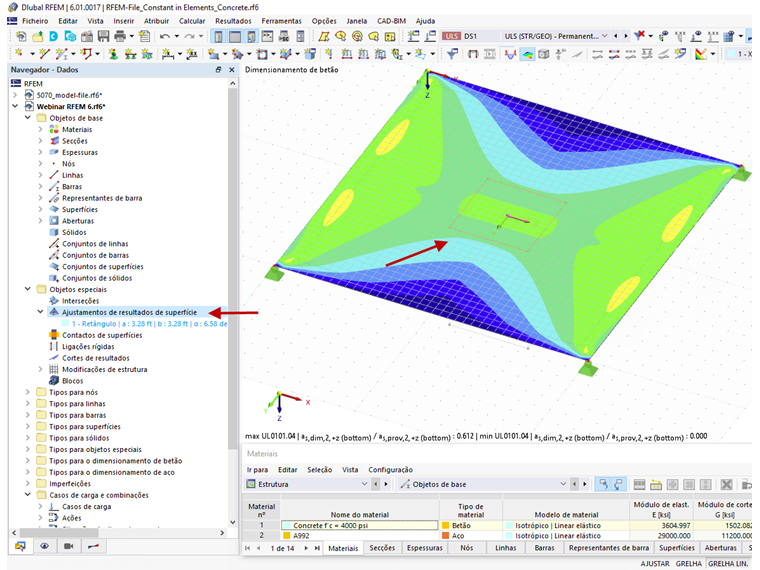The height and width of the screenshot is (570, 760).
Task: Click the camera Views tab icon in navigator
Action: pyautogui.click(x=68, y=546)
